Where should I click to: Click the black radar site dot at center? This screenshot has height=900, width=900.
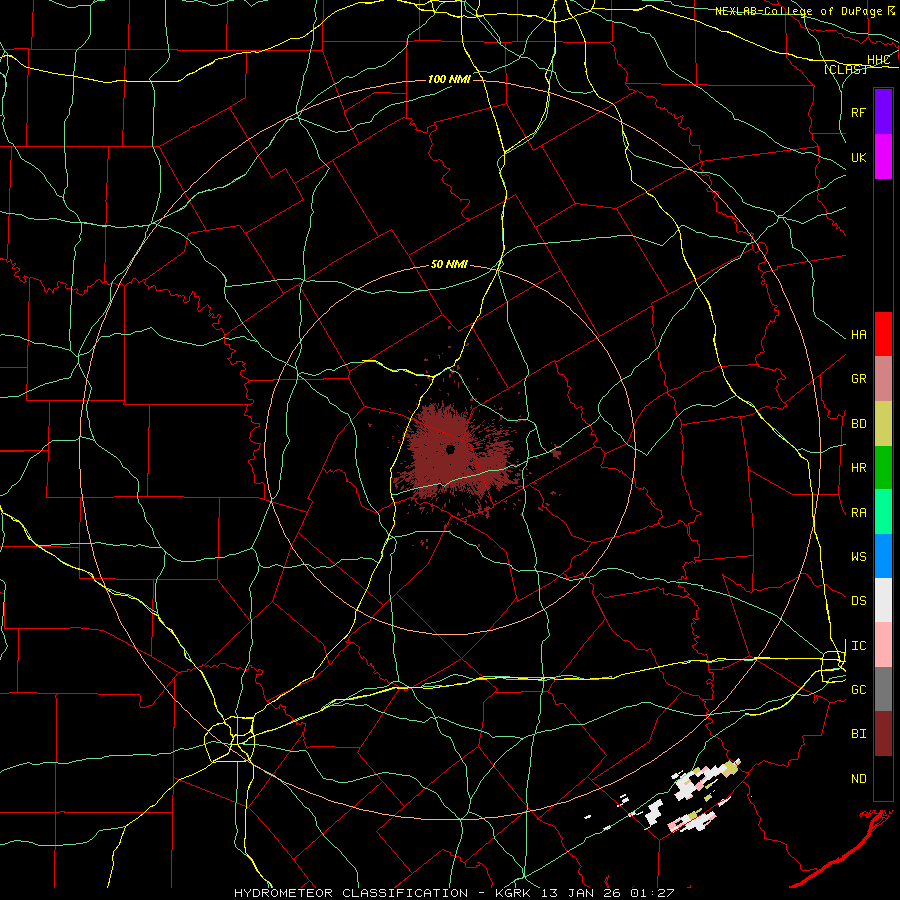pos(451,449)
